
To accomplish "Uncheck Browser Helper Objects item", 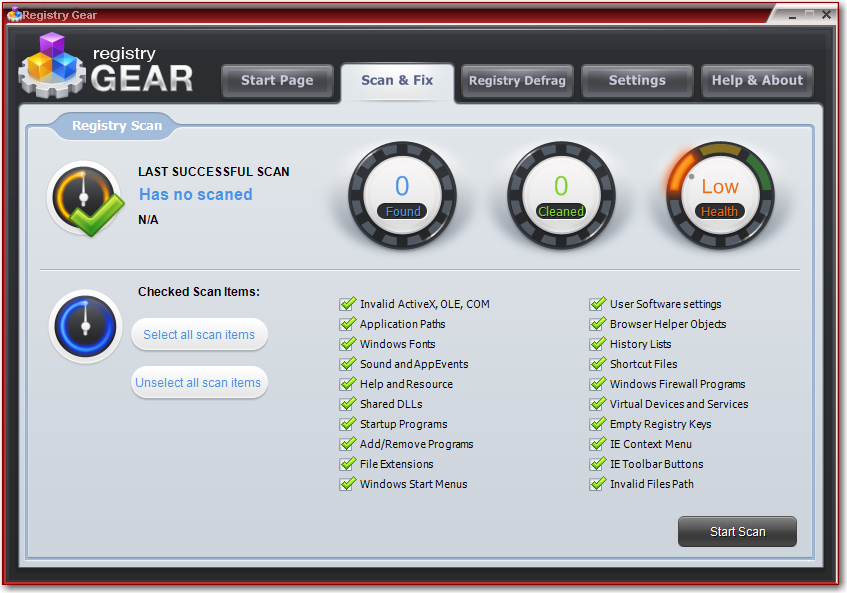I will (598, 324).
